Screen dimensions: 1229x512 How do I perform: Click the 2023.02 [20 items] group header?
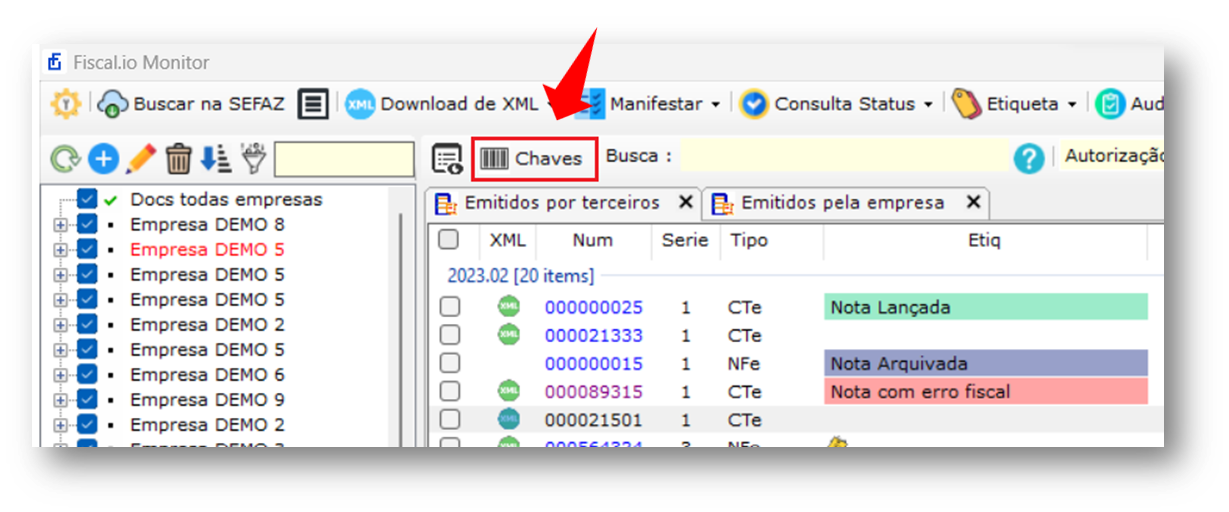(x=519, y=276)
